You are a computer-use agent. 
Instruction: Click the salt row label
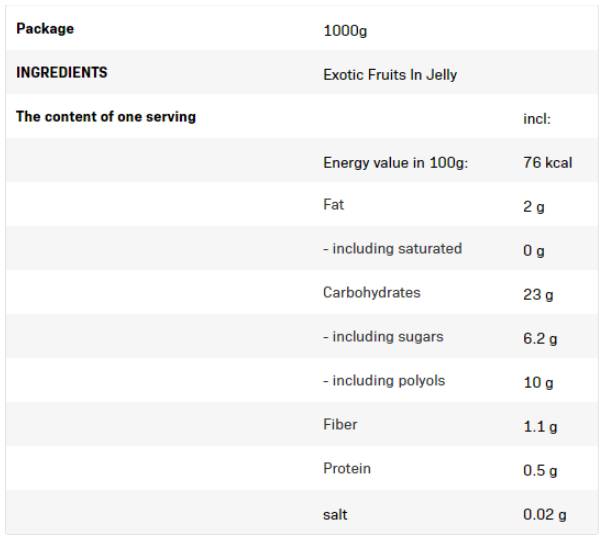click(x=337, y=513)
